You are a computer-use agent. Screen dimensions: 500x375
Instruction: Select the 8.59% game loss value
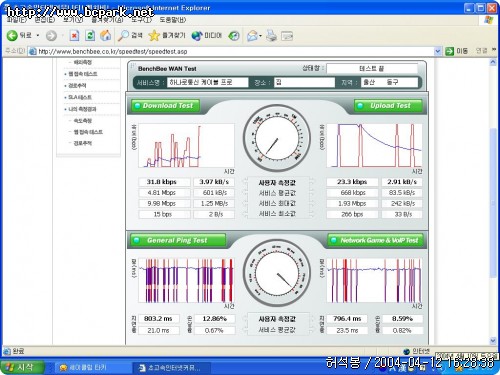tap(403, 319)
